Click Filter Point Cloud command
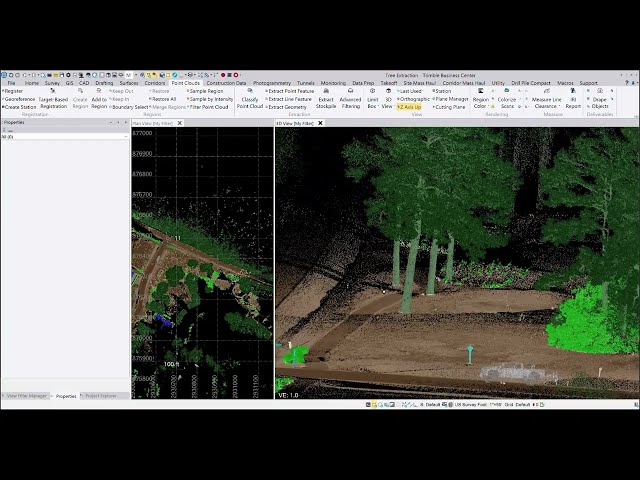Image resolution: width=640 pixels, height=480 pixels. click(208, 107)
